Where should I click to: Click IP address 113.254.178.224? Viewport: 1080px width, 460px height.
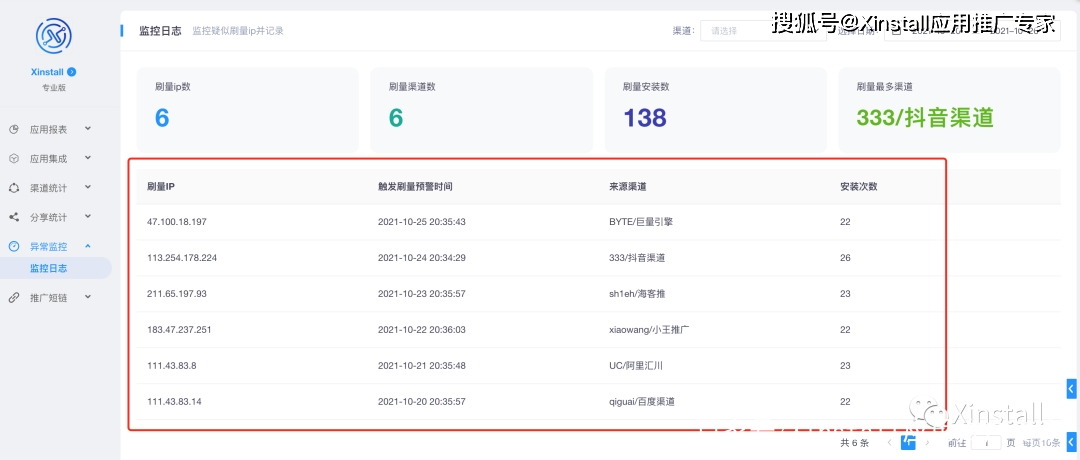[x=183, y=258]
